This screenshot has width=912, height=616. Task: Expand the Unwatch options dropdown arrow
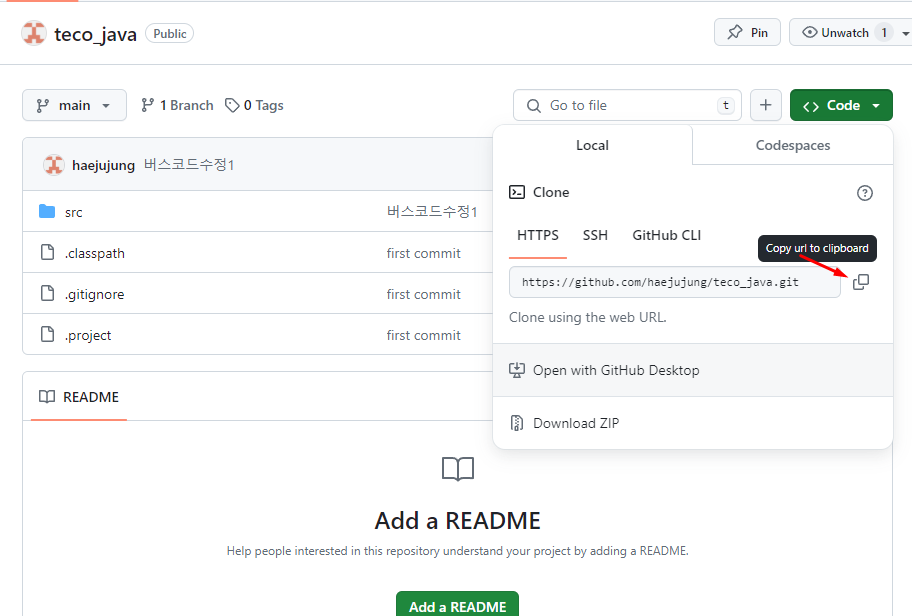click(x=904, y=34)
